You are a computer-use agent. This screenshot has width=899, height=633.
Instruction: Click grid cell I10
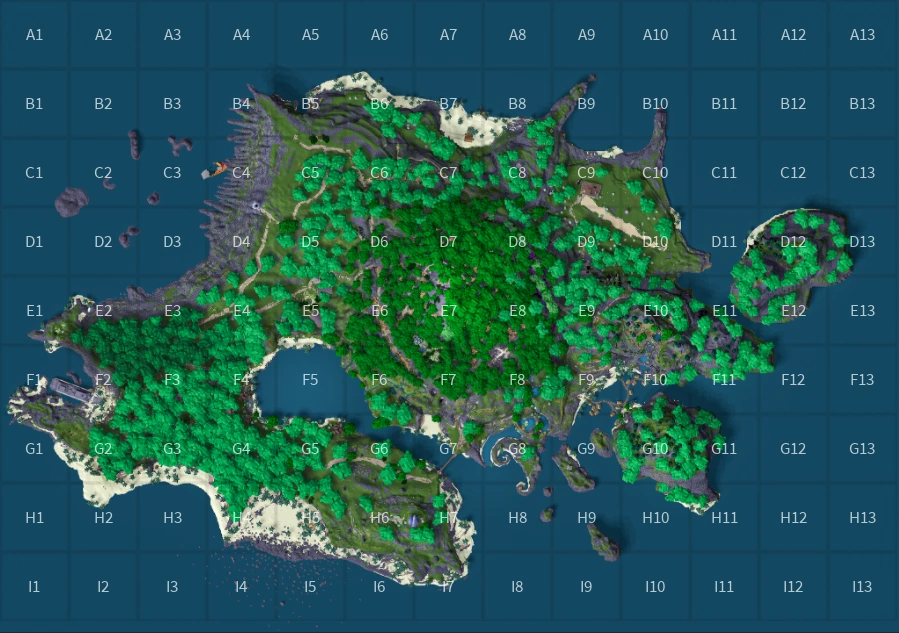tap(655, 587)
